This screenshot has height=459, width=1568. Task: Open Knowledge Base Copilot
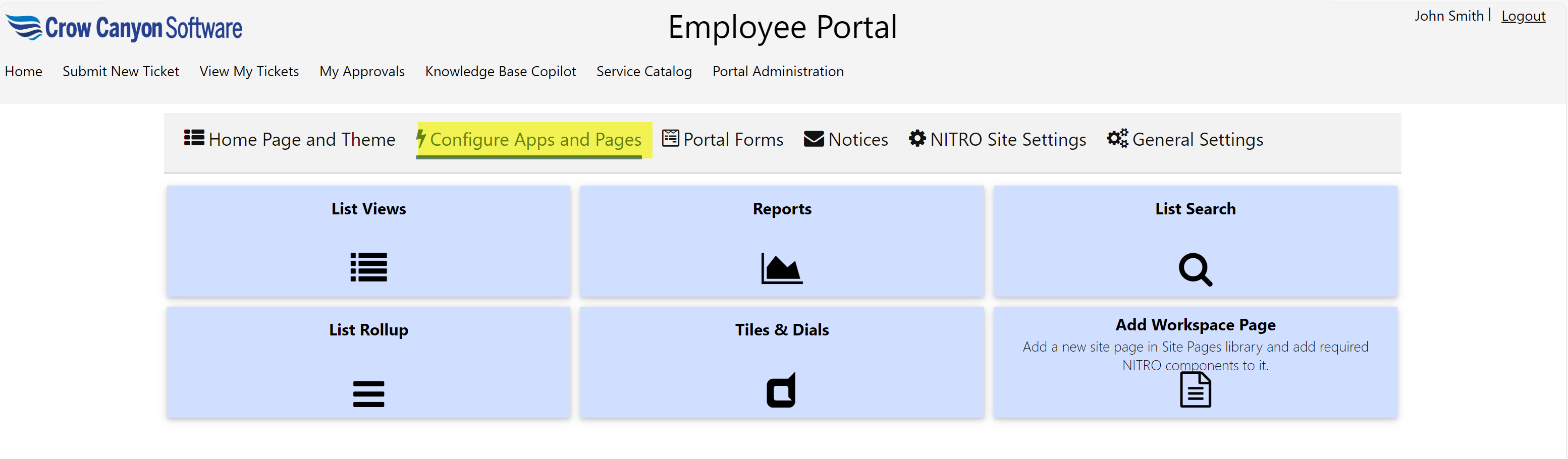500,71
